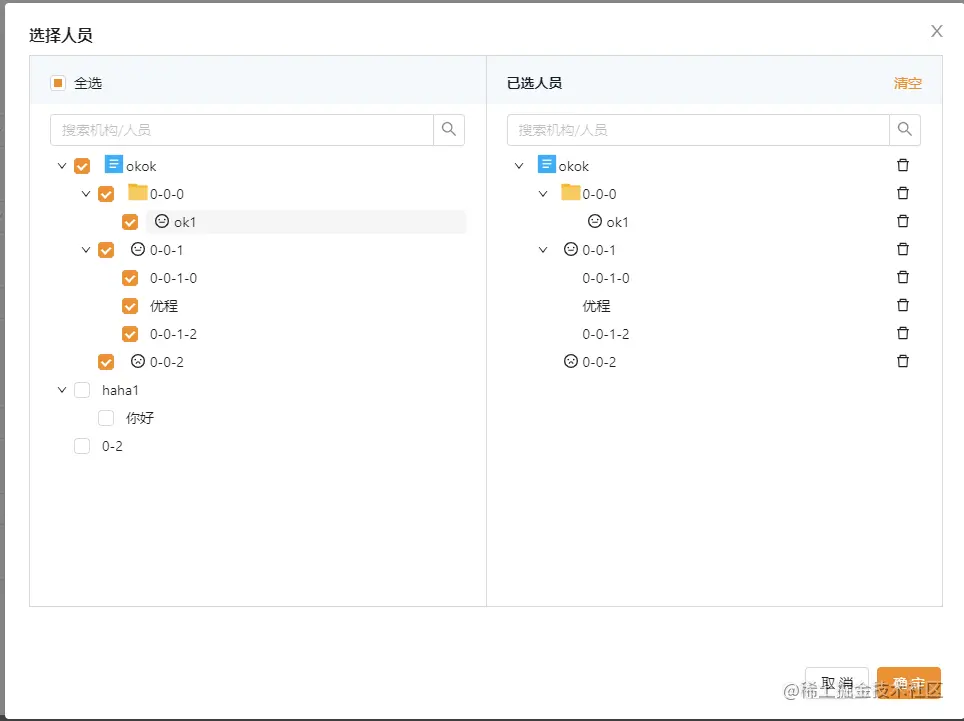Screen dimensions: 964x721
Task: Click trash icon for 0-0-0 row
Action: point(903,193)
